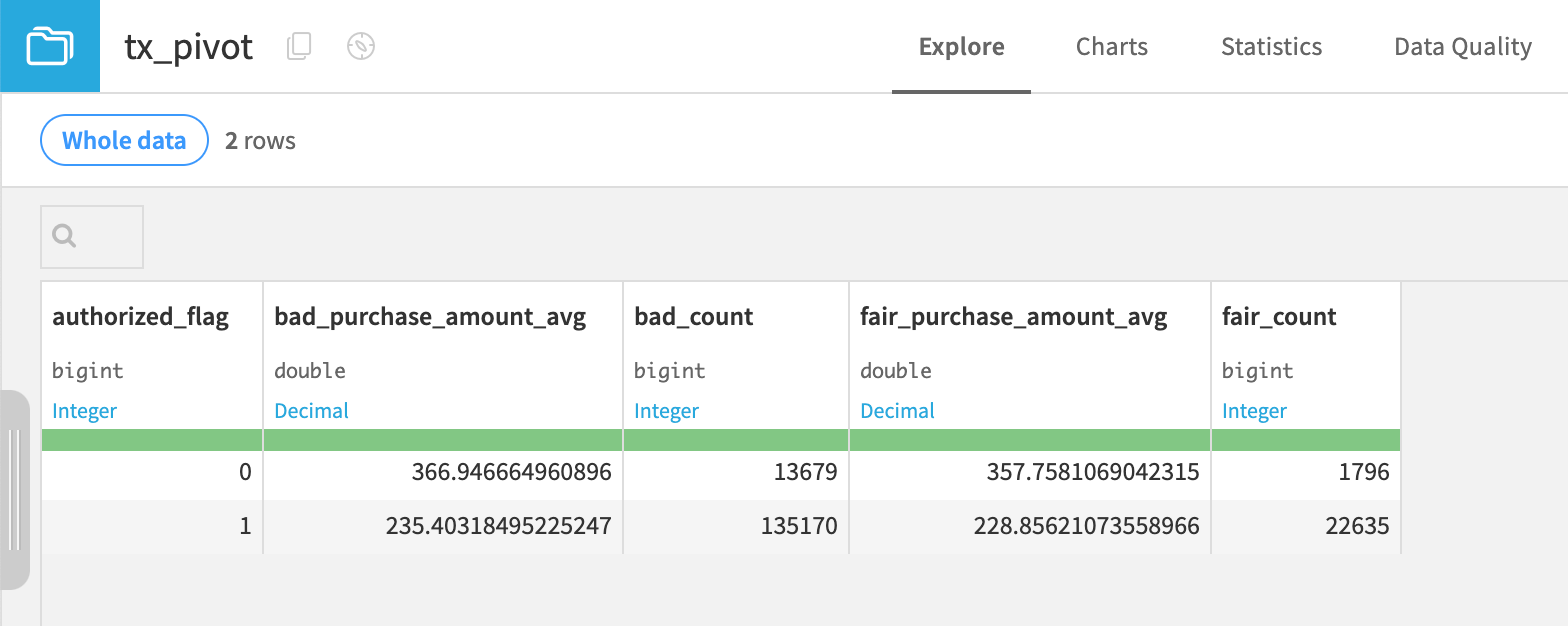Click the green validity bar under fair_purchase_amount_avg
Viewport: 1568px width, 626px height.
tap(1029, 440)
